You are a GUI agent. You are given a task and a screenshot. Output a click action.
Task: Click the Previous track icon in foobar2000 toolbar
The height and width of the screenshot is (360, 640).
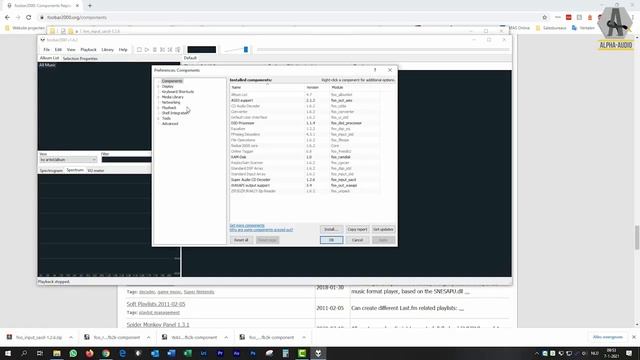pyautogui.click(x=162, y=50)
